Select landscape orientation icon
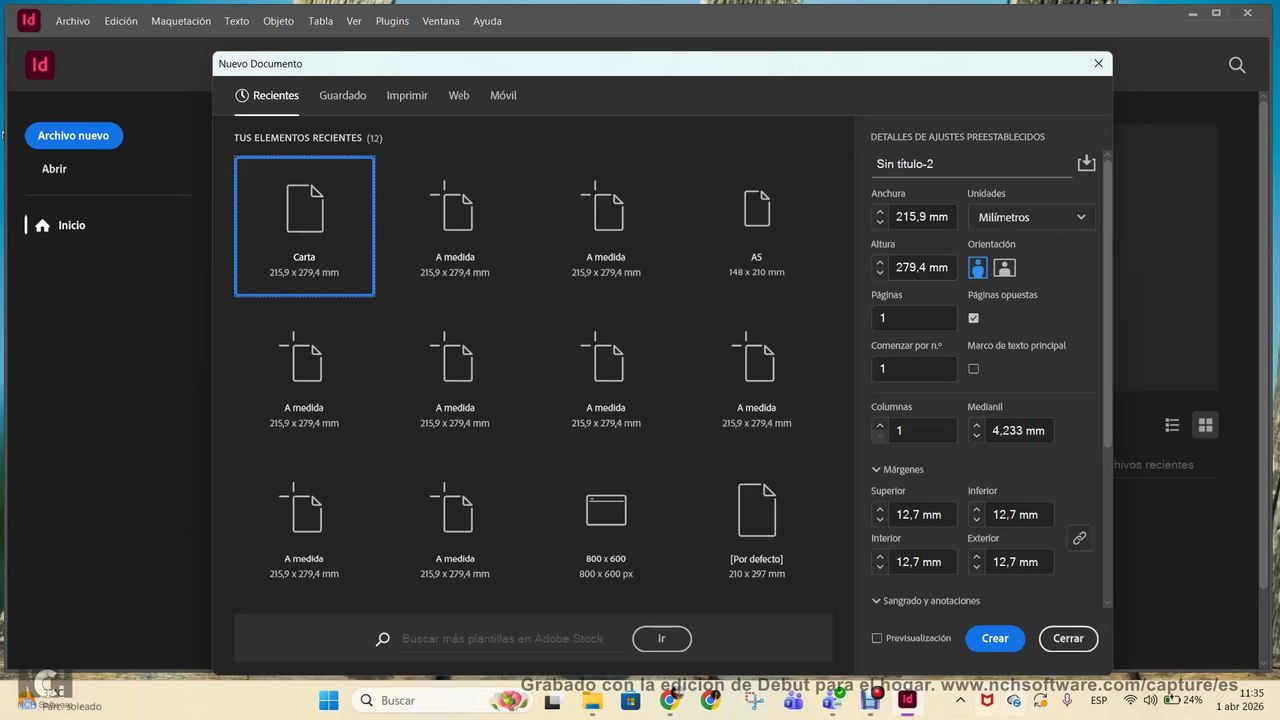Viewport: 1280px width, 720px height. click(1004, 267)
